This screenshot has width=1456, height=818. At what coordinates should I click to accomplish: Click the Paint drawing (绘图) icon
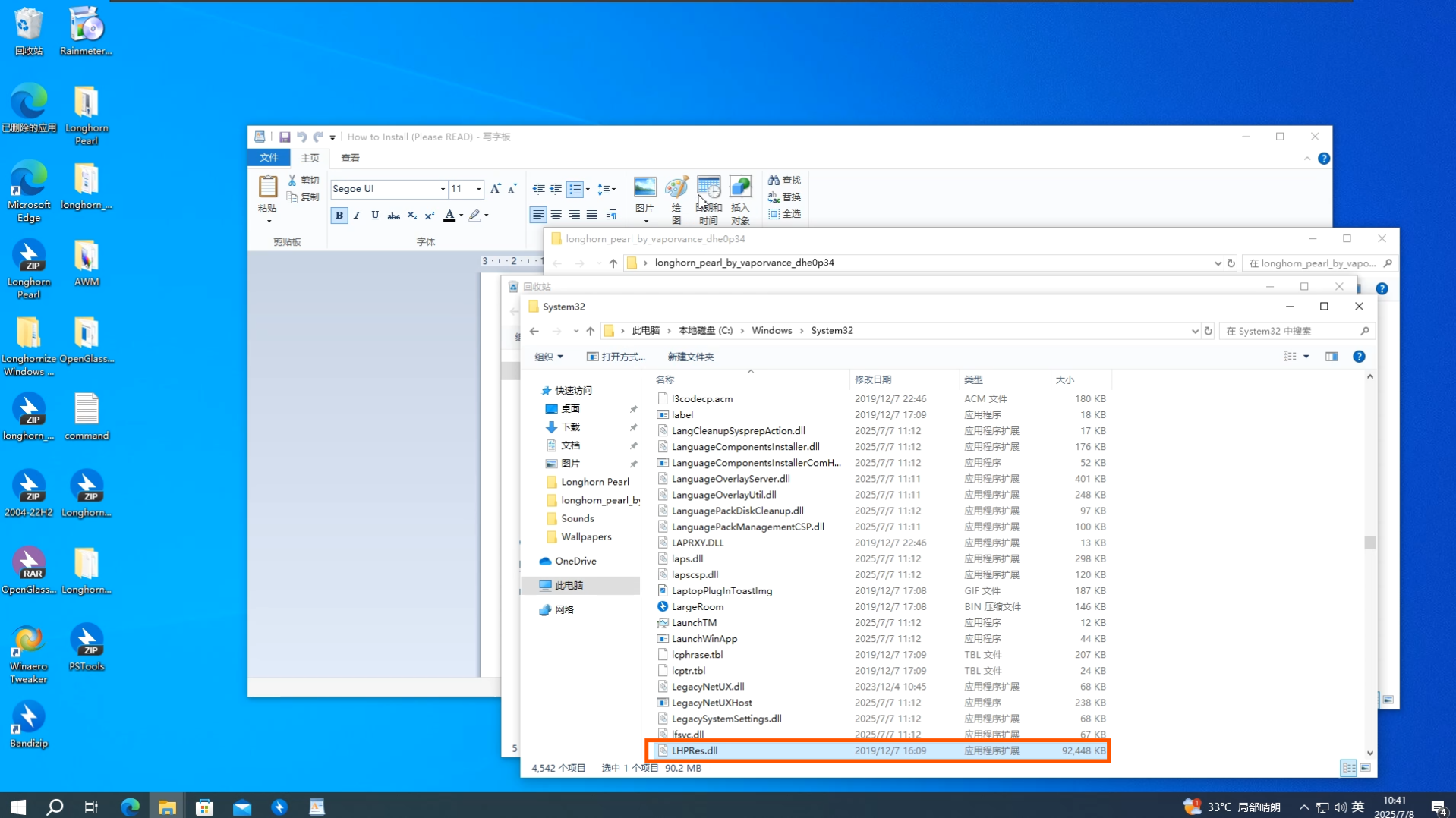point(676,200)
